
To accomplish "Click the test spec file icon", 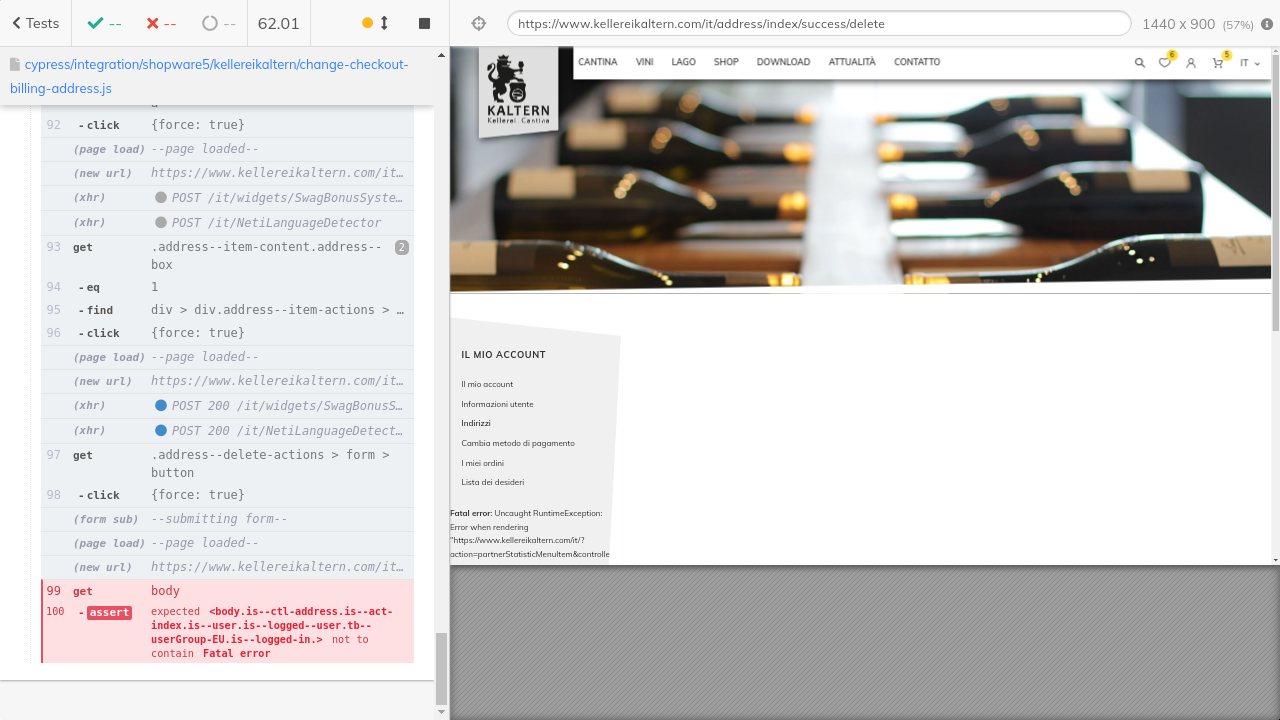I will click(15, 65).
